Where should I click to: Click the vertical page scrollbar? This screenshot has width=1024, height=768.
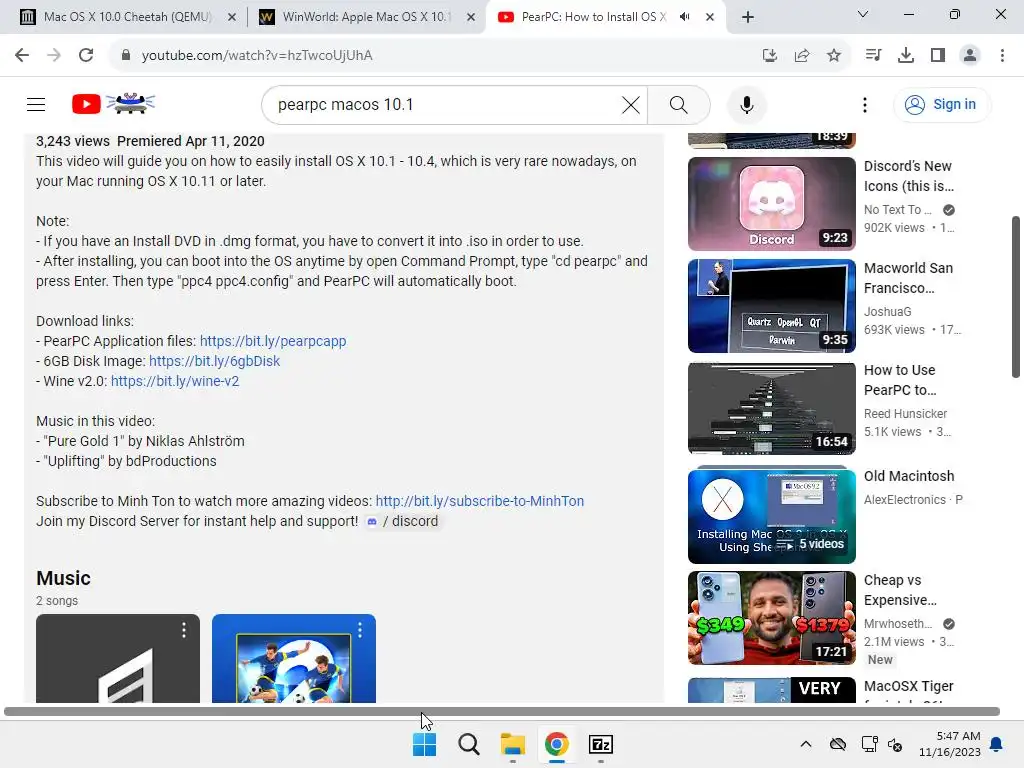coord(1016,297)
